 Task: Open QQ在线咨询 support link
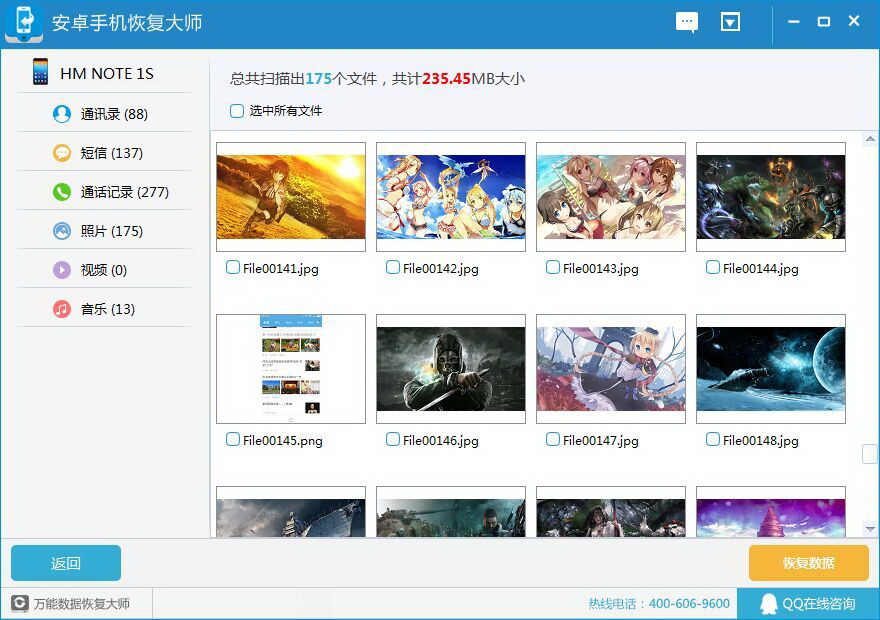tap(808, 604)
